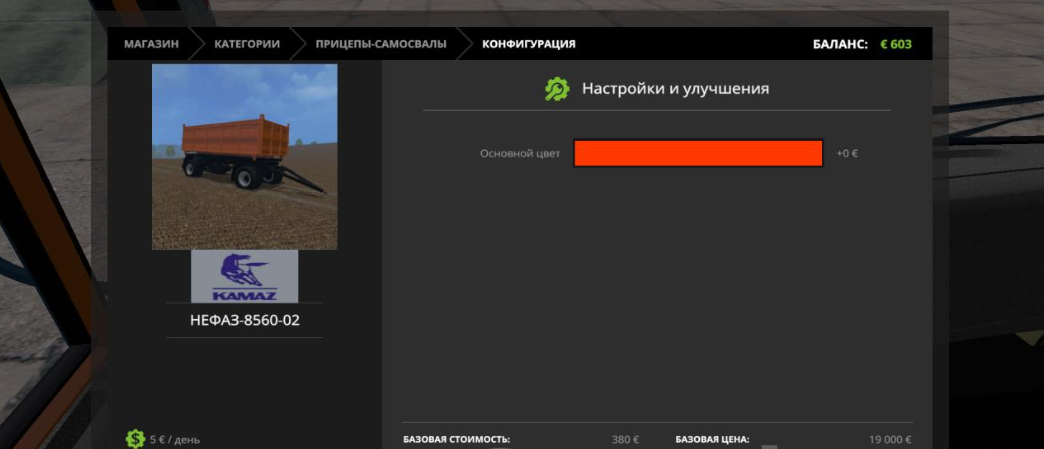The height and width of the screenshot is (449, 1044).
Task: Click the БАЗОВАЯ СТОИМОСТЬ label
Action: coord(456,439)
